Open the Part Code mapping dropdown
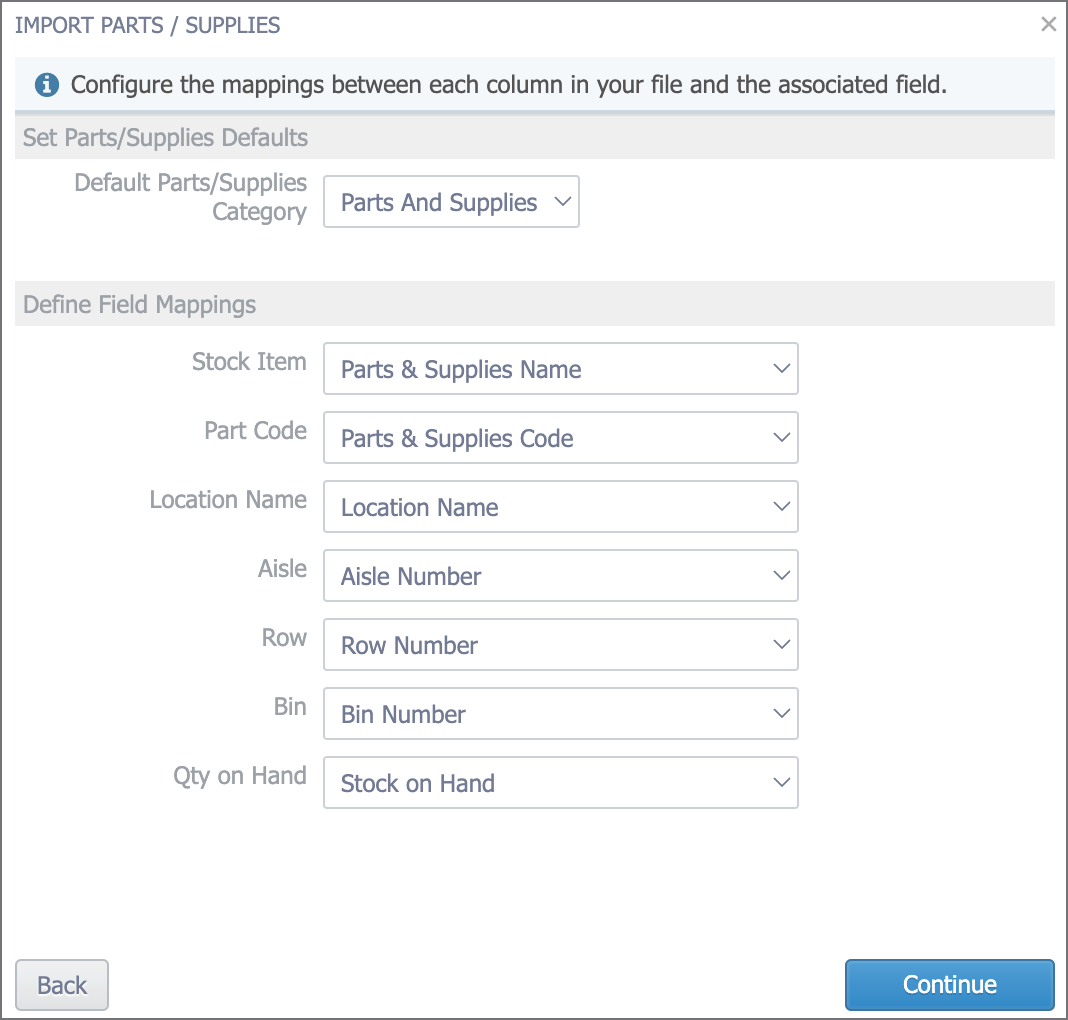The image size is (1068, 1020). click(561, 437)
